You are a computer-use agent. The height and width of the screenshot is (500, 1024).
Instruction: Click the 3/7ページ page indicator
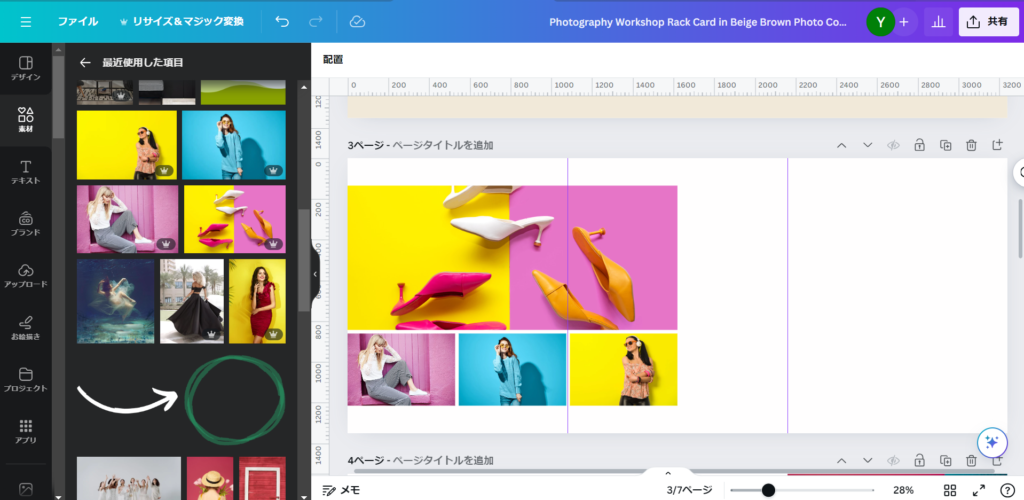tap(689, 490)
